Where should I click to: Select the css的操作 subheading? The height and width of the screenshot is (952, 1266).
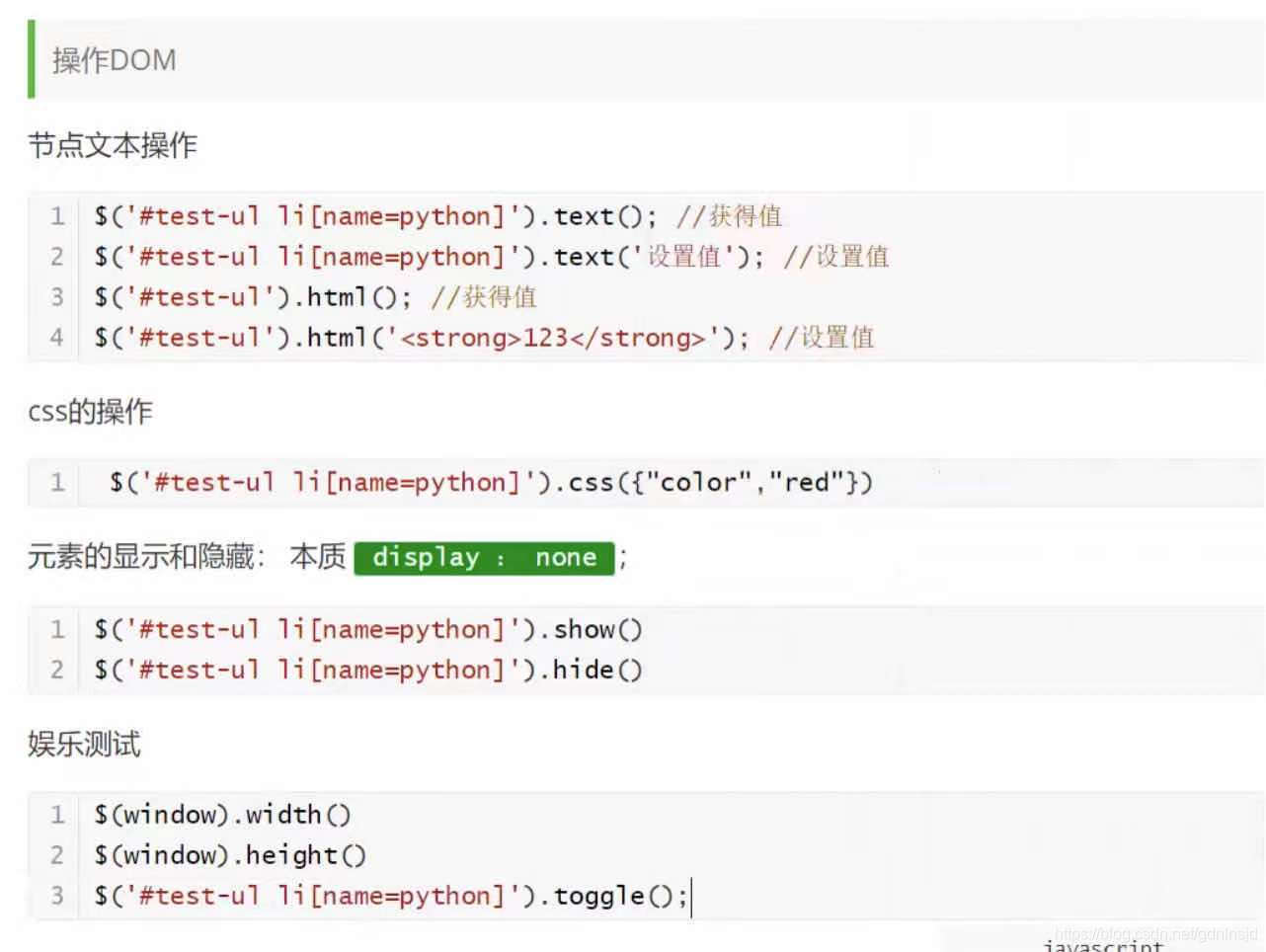90,411
